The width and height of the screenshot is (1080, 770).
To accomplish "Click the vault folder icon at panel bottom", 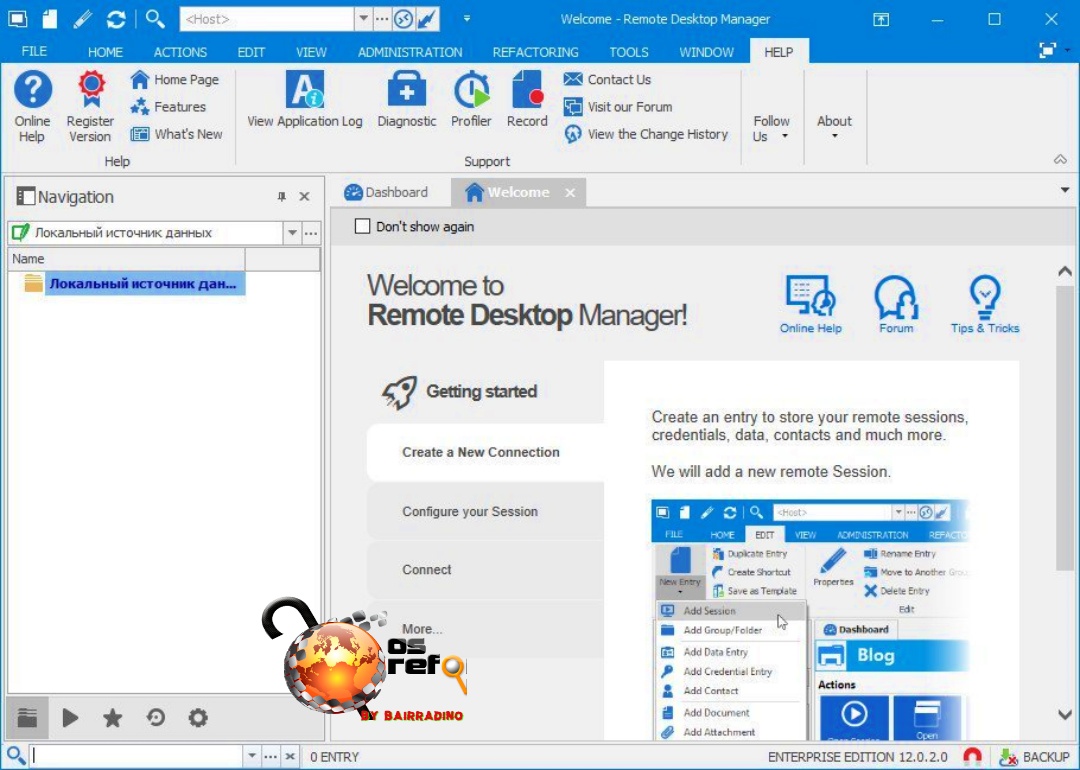I will pyautogui.click(x=28, y=718).
